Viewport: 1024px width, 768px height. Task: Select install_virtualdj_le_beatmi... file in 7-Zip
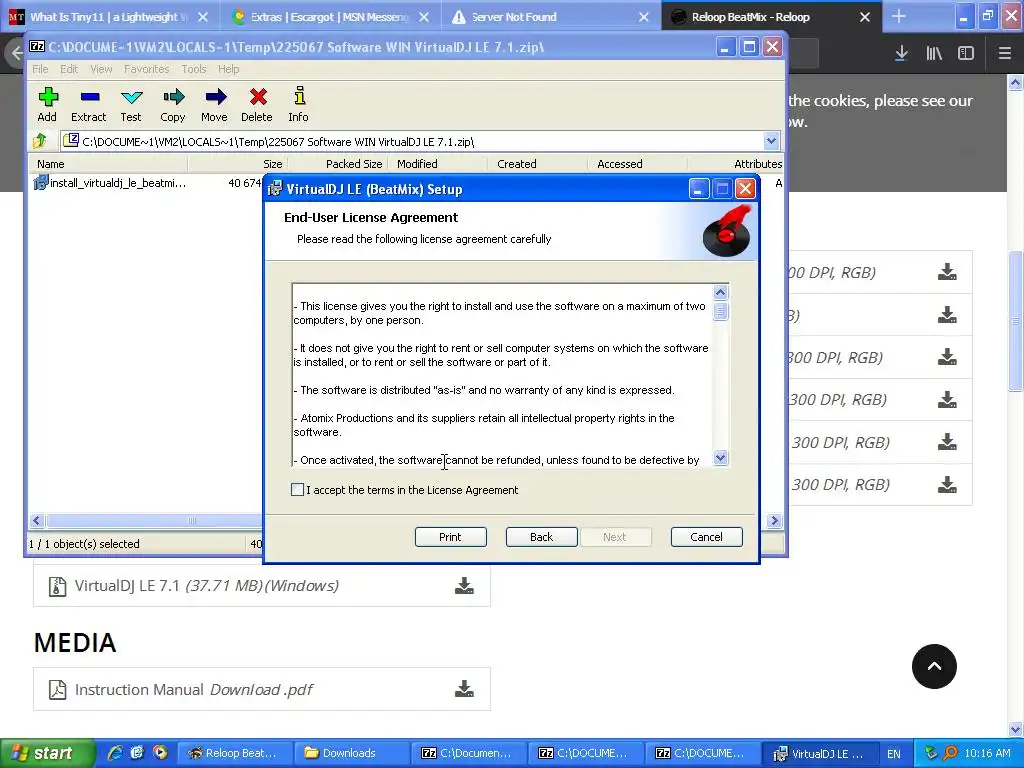111,183
